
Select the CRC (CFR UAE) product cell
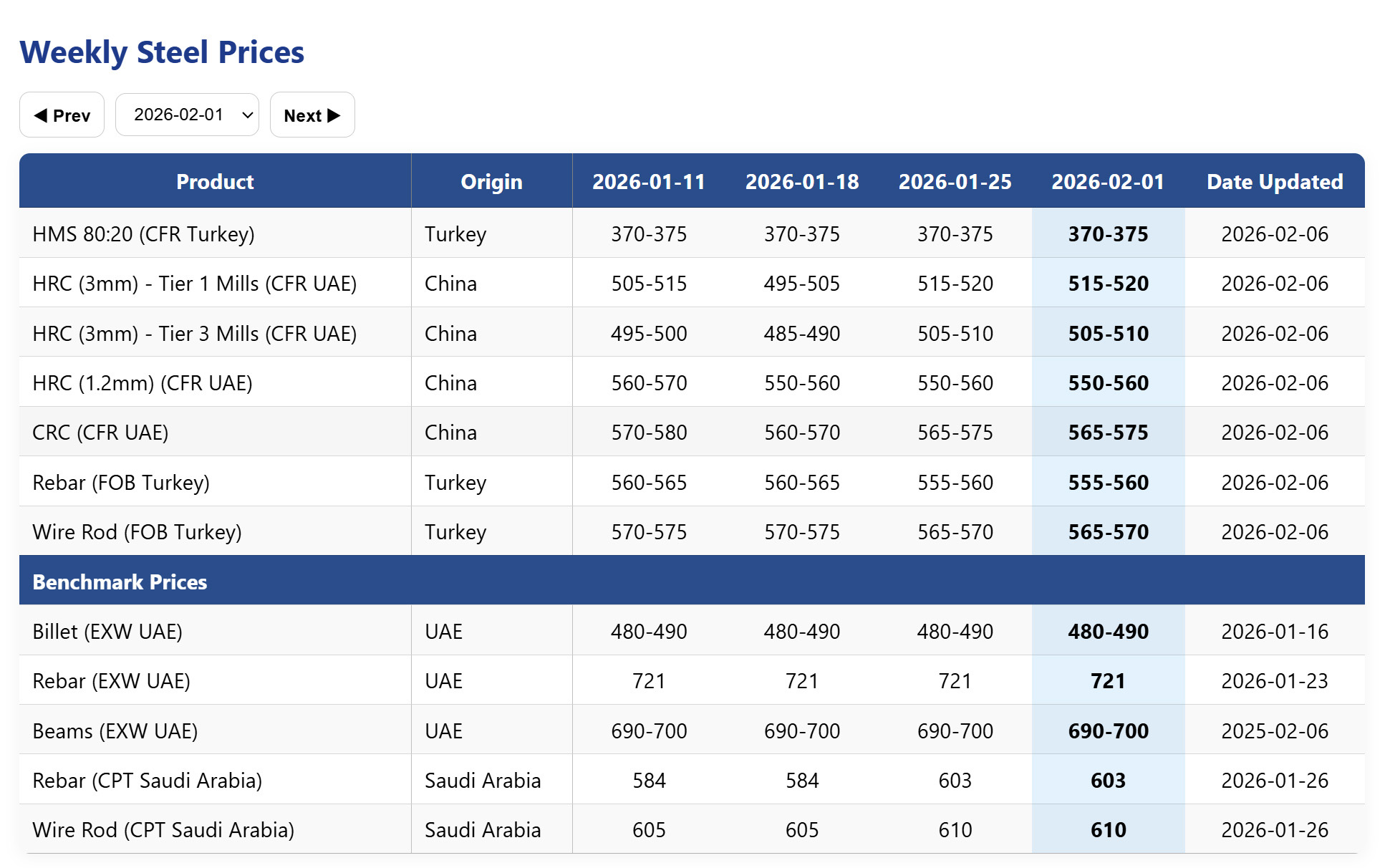pyautogui.click(x=100, y=433)
